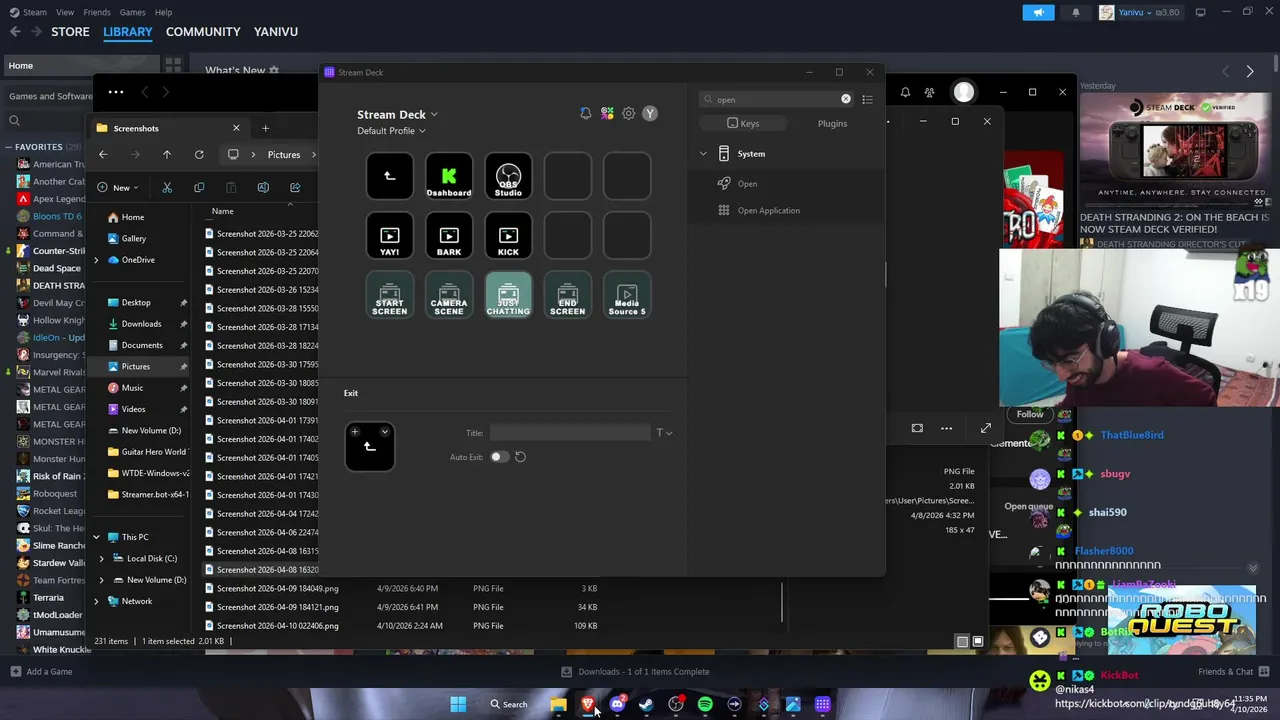The width and height of the screenshot is (1280, 720).
Task: Select the JUST CHATTING scene key
Action: (508, 296)
